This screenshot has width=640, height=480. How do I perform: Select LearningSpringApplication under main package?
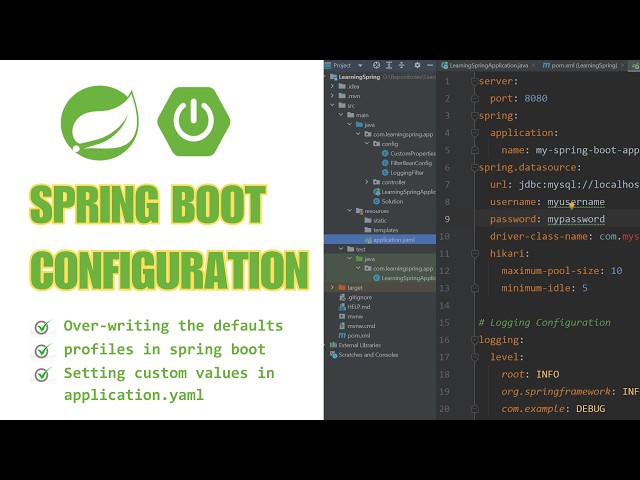404,192
